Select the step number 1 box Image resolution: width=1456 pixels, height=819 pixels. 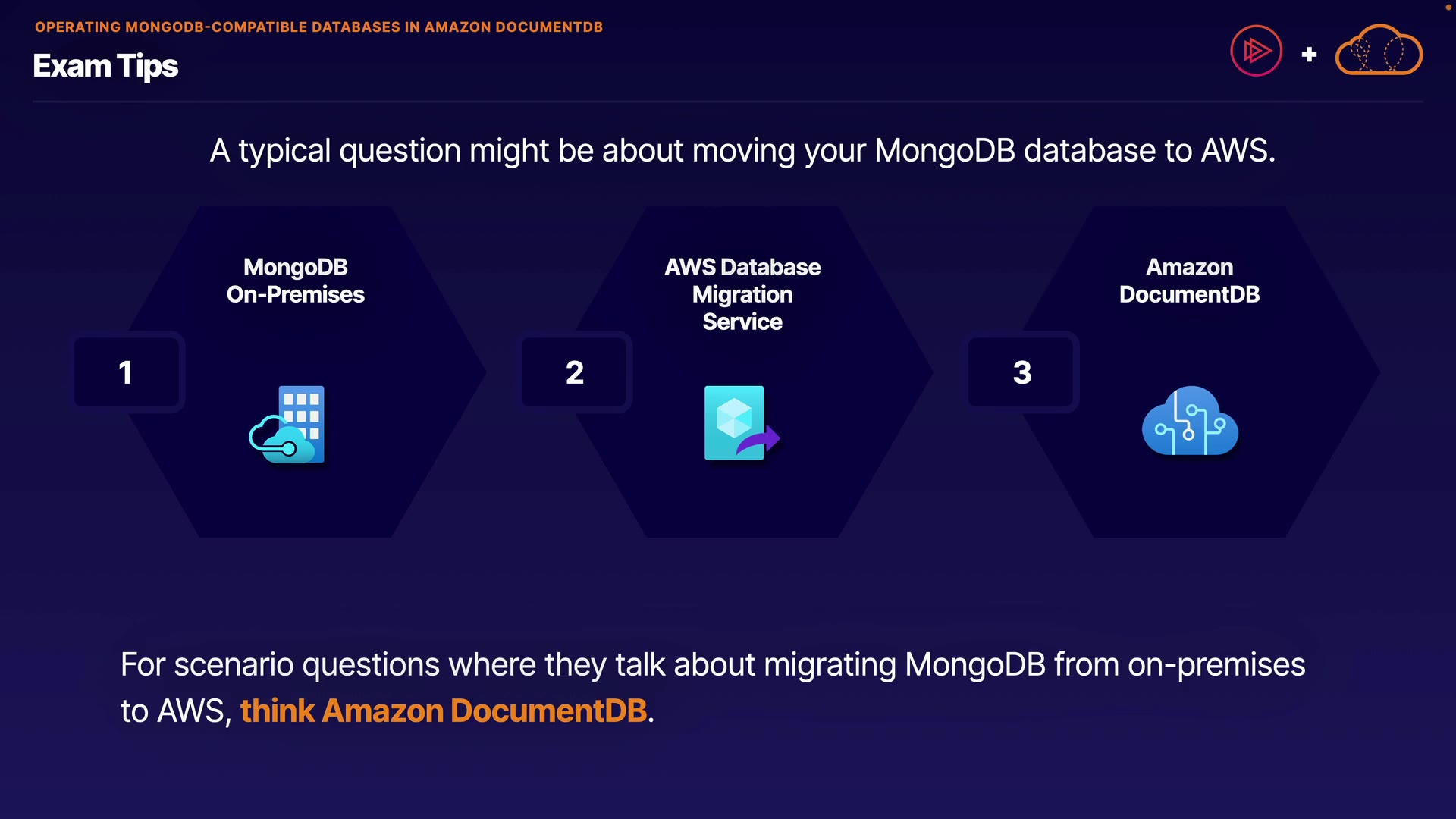point(127,372)
